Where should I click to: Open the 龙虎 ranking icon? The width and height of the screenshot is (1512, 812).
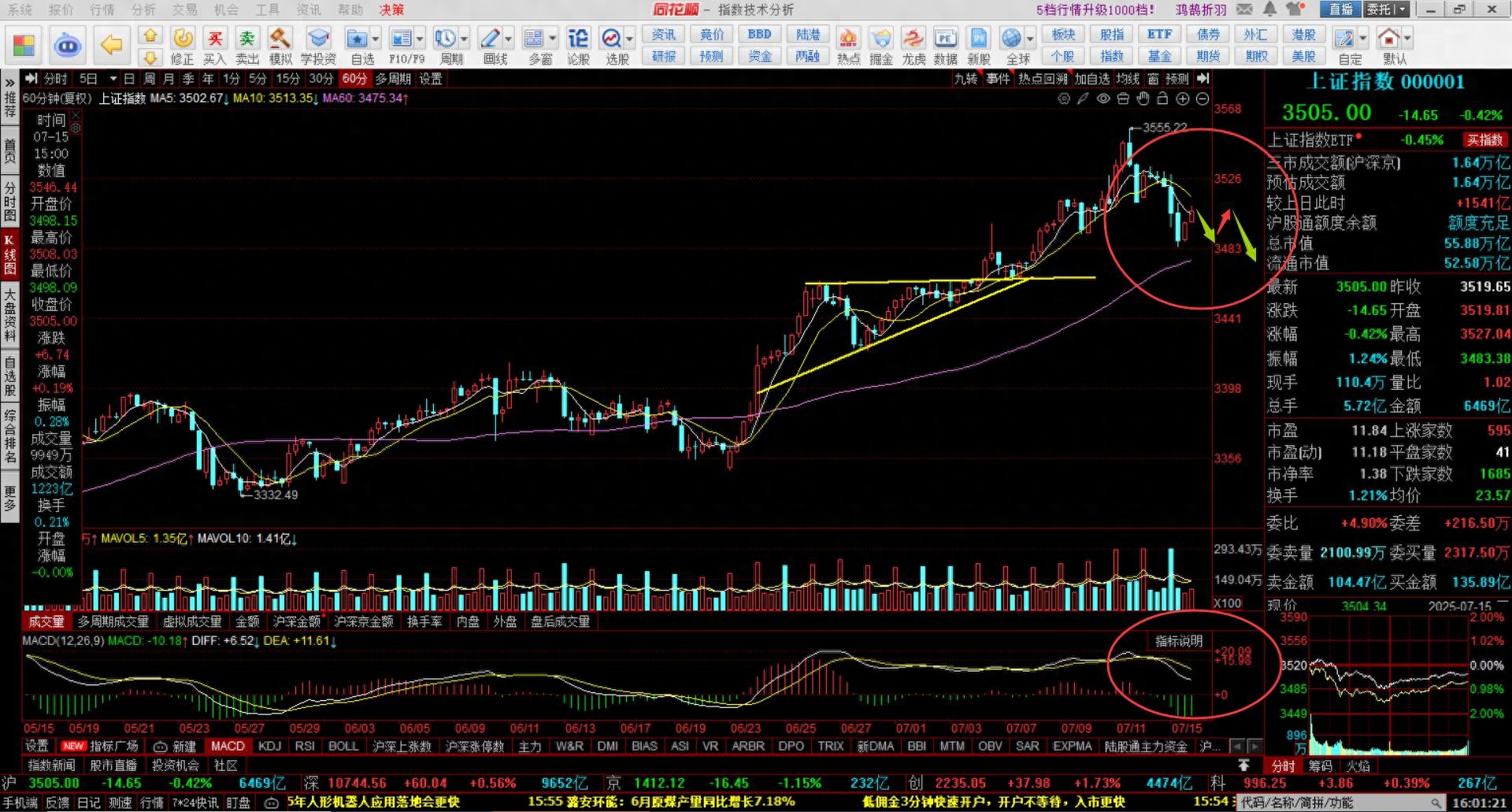[913, 46]
